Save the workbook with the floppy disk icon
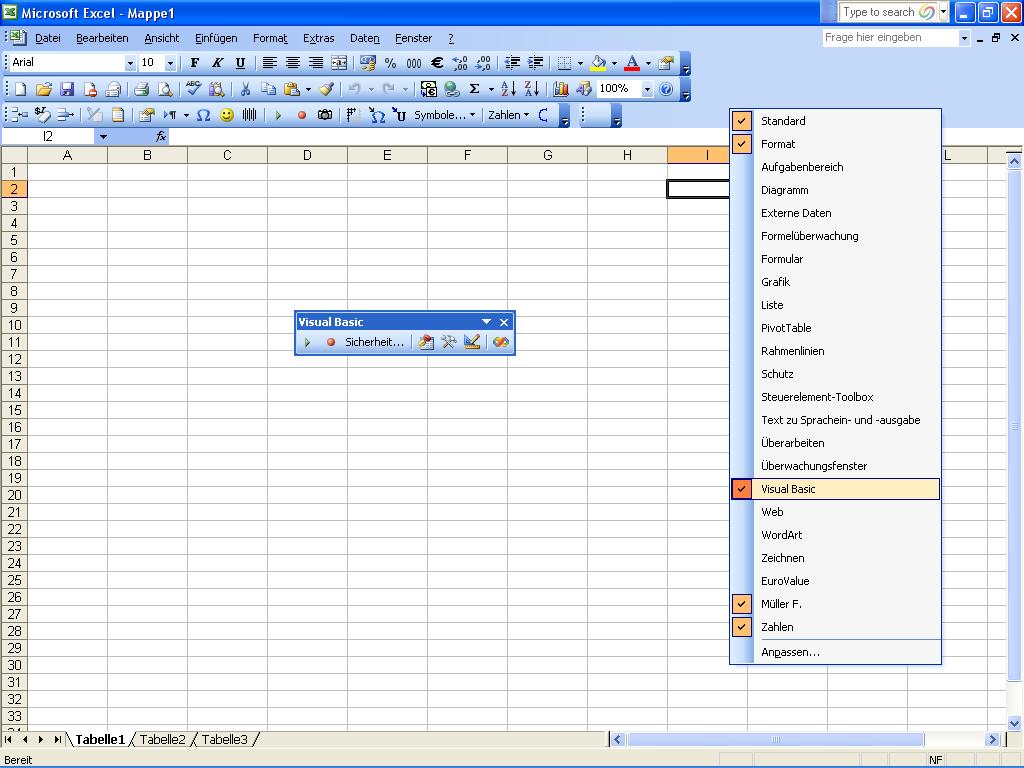Screen dimensions: 1024x768 click(x=67, y=89)
